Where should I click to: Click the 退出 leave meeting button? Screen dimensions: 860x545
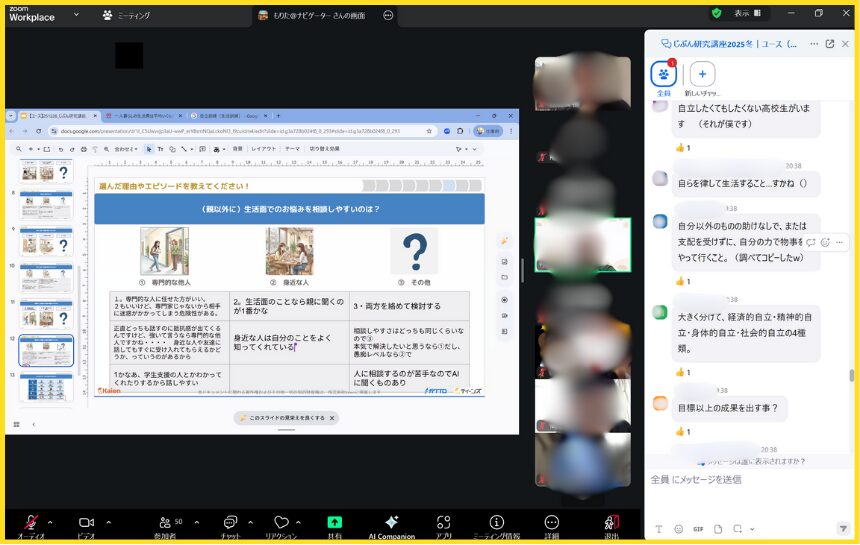pyautogui.click(x=611, y=525)
